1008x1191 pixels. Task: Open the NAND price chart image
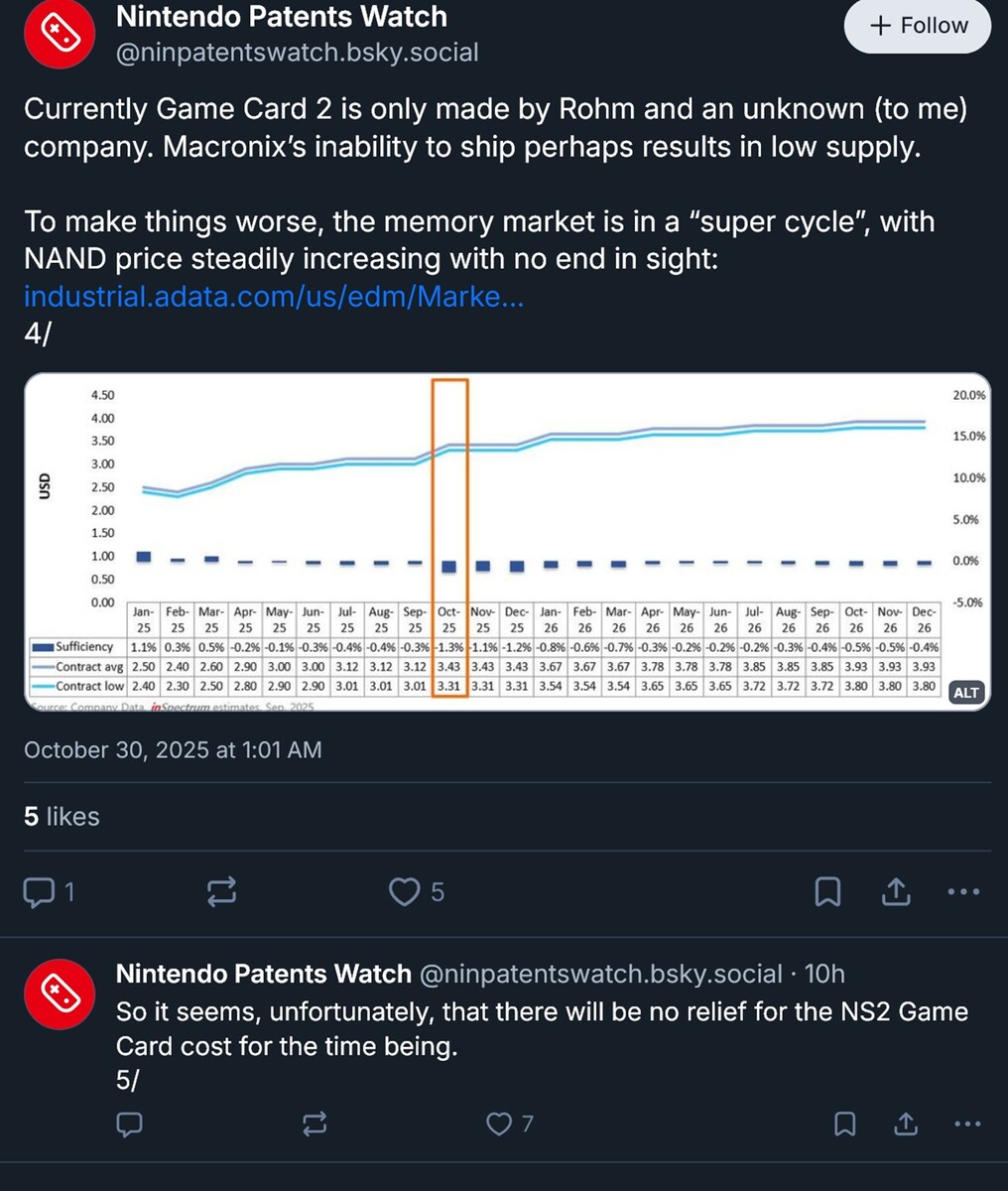(x=506, y=516)
